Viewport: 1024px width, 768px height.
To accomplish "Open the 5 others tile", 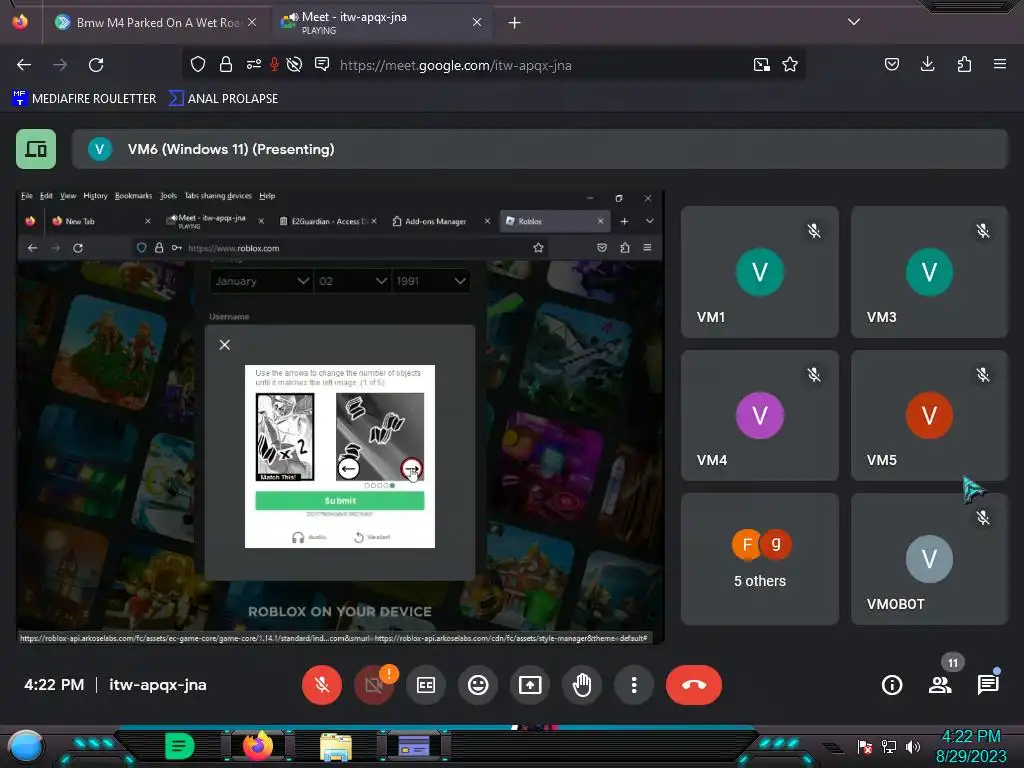I will tap(760, 559).
